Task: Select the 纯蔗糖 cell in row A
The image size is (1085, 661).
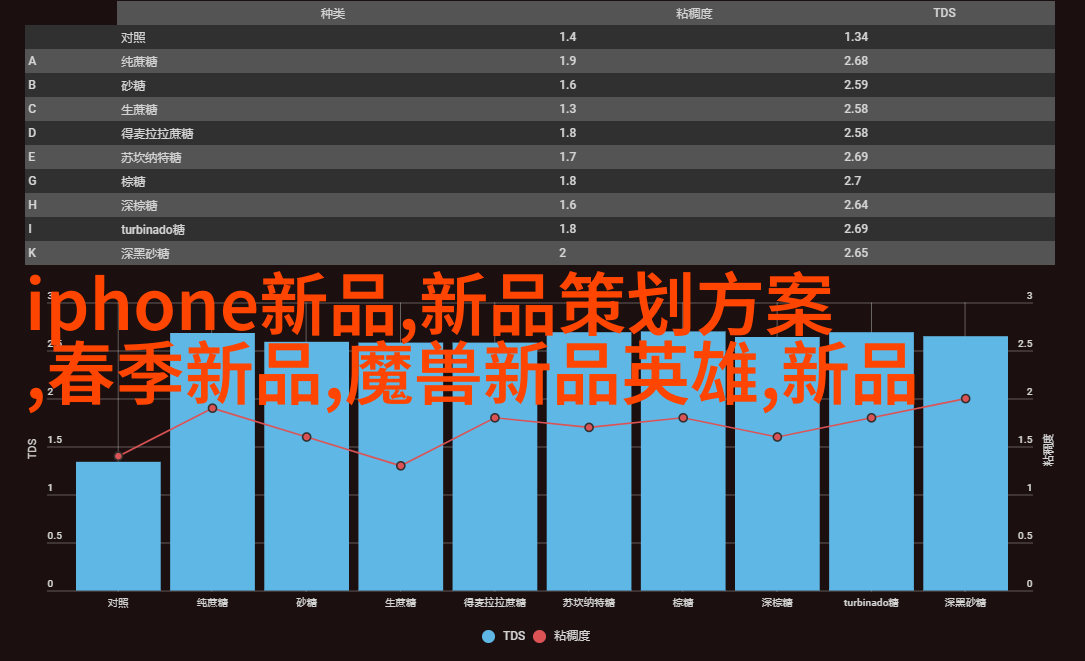Action: point(139,62)
